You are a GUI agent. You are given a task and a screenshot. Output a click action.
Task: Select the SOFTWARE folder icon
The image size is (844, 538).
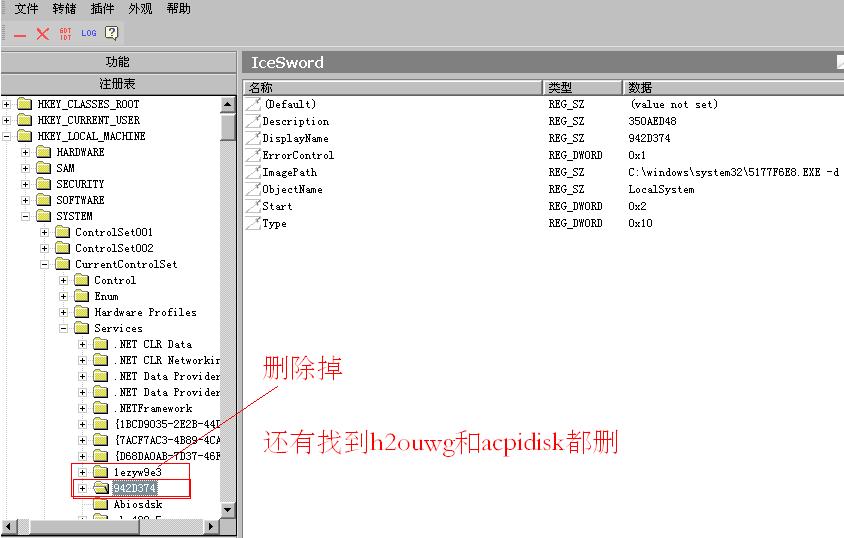pos(43,200)
